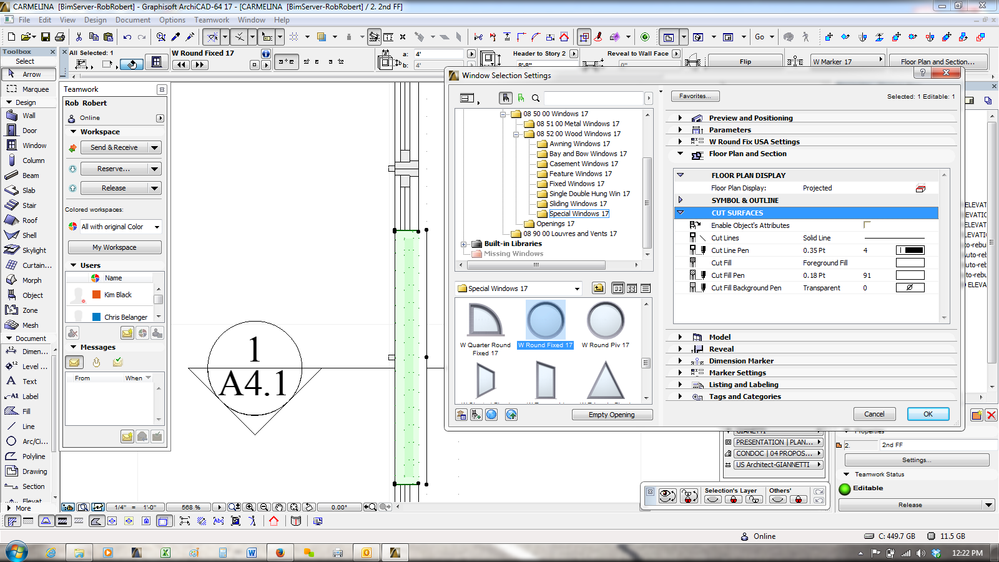The width and height of the screenshot is (999, 562).
Task: Toggle the eye icon in layer palette
Action: 666,496
